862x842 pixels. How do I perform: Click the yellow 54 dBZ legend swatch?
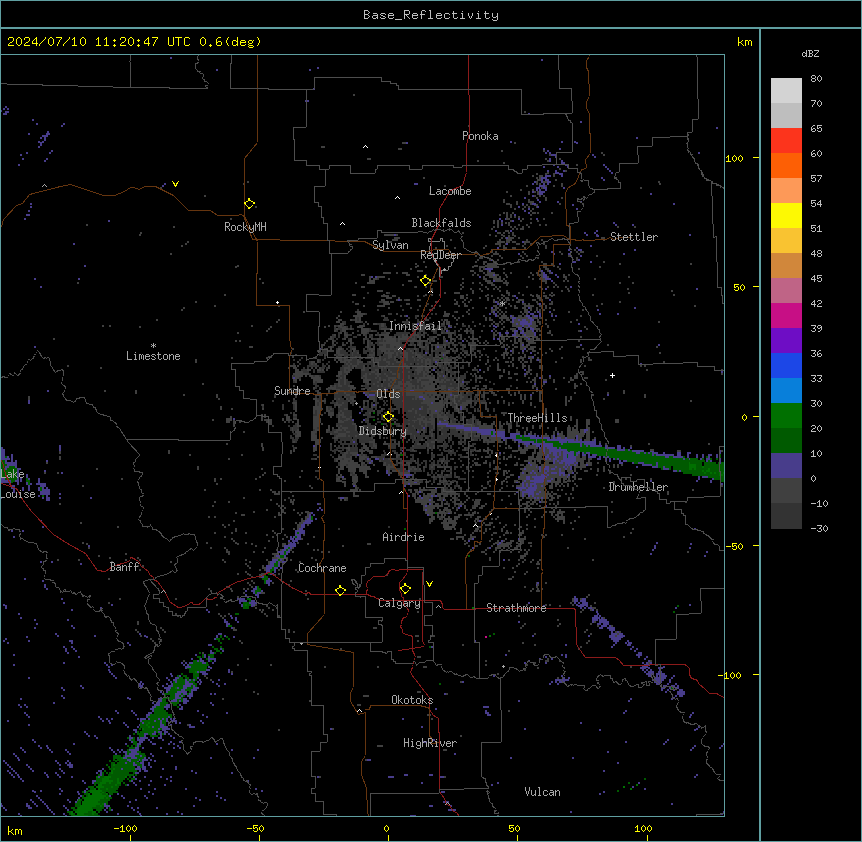pos(786,215)
